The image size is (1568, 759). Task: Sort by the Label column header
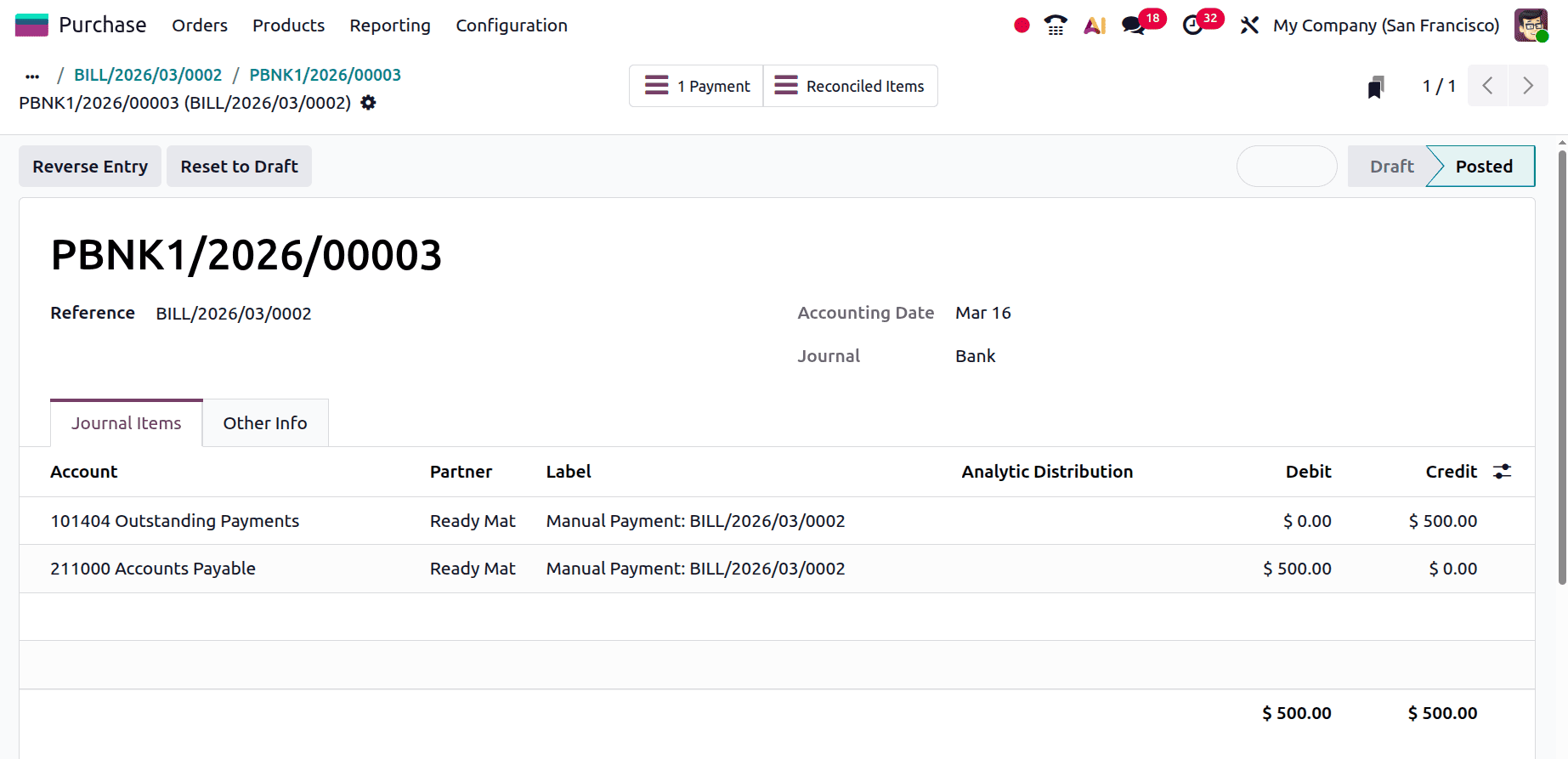click(569, 472)
